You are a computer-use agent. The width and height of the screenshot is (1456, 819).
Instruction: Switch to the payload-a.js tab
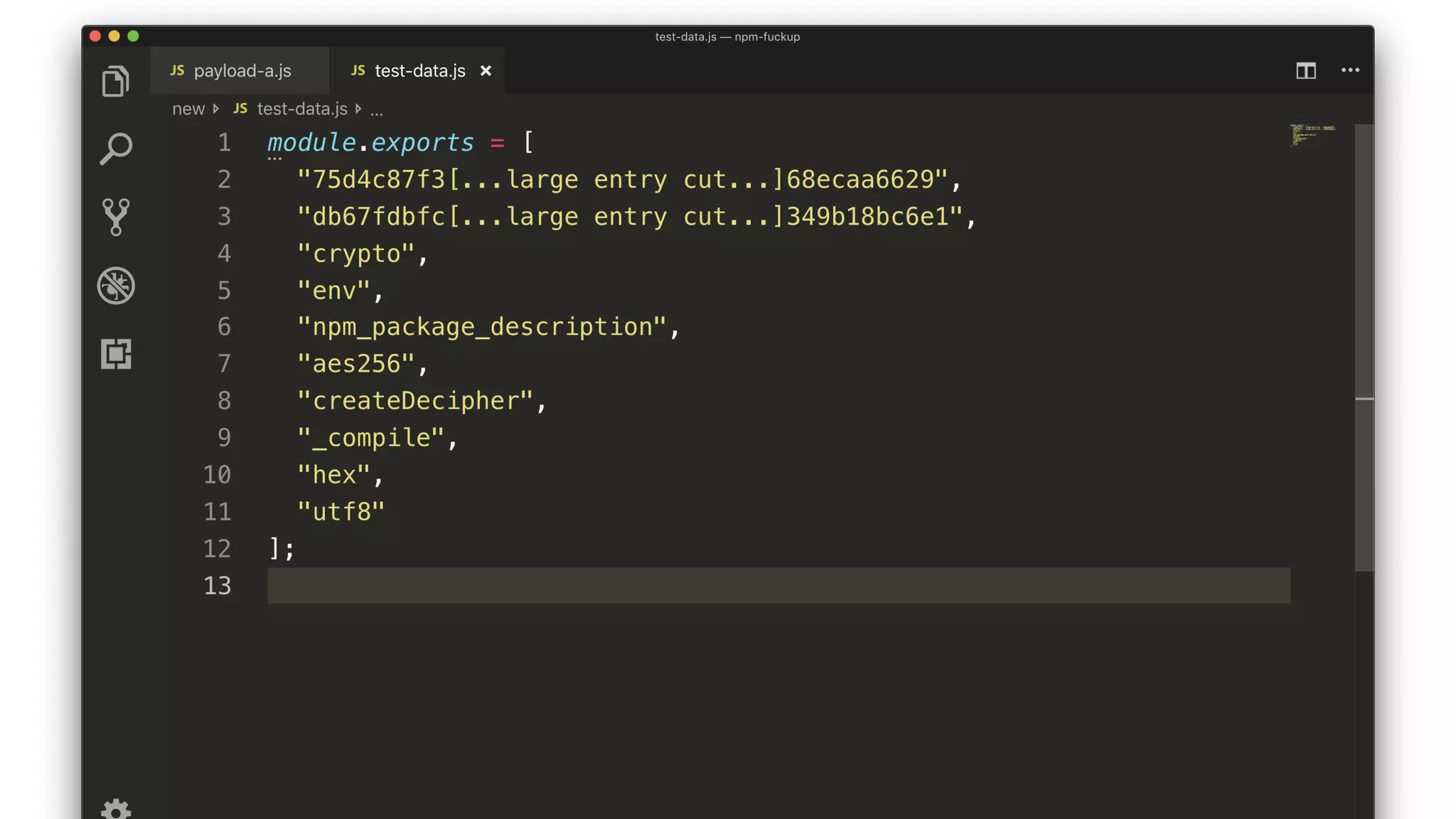[241, 71]
